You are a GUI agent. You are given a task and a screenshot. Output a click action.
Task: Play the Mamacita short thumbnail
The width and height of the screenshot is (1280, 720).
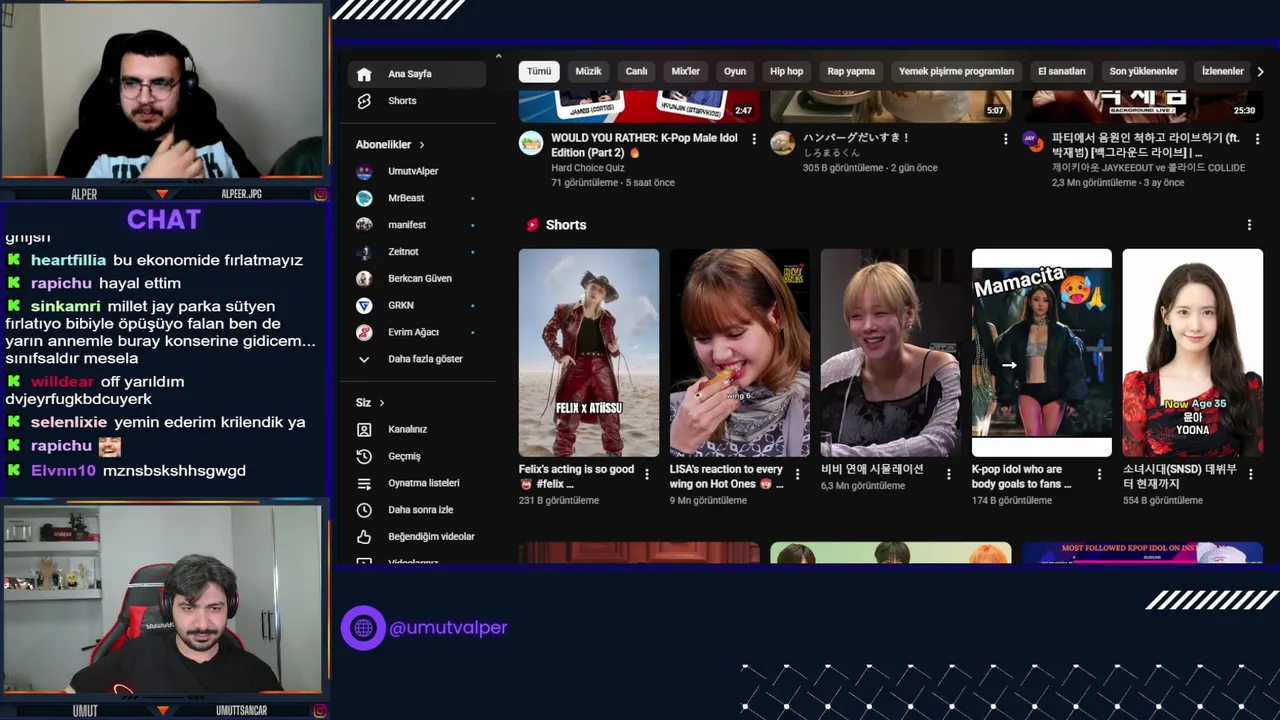click(x=1042, y=353)
